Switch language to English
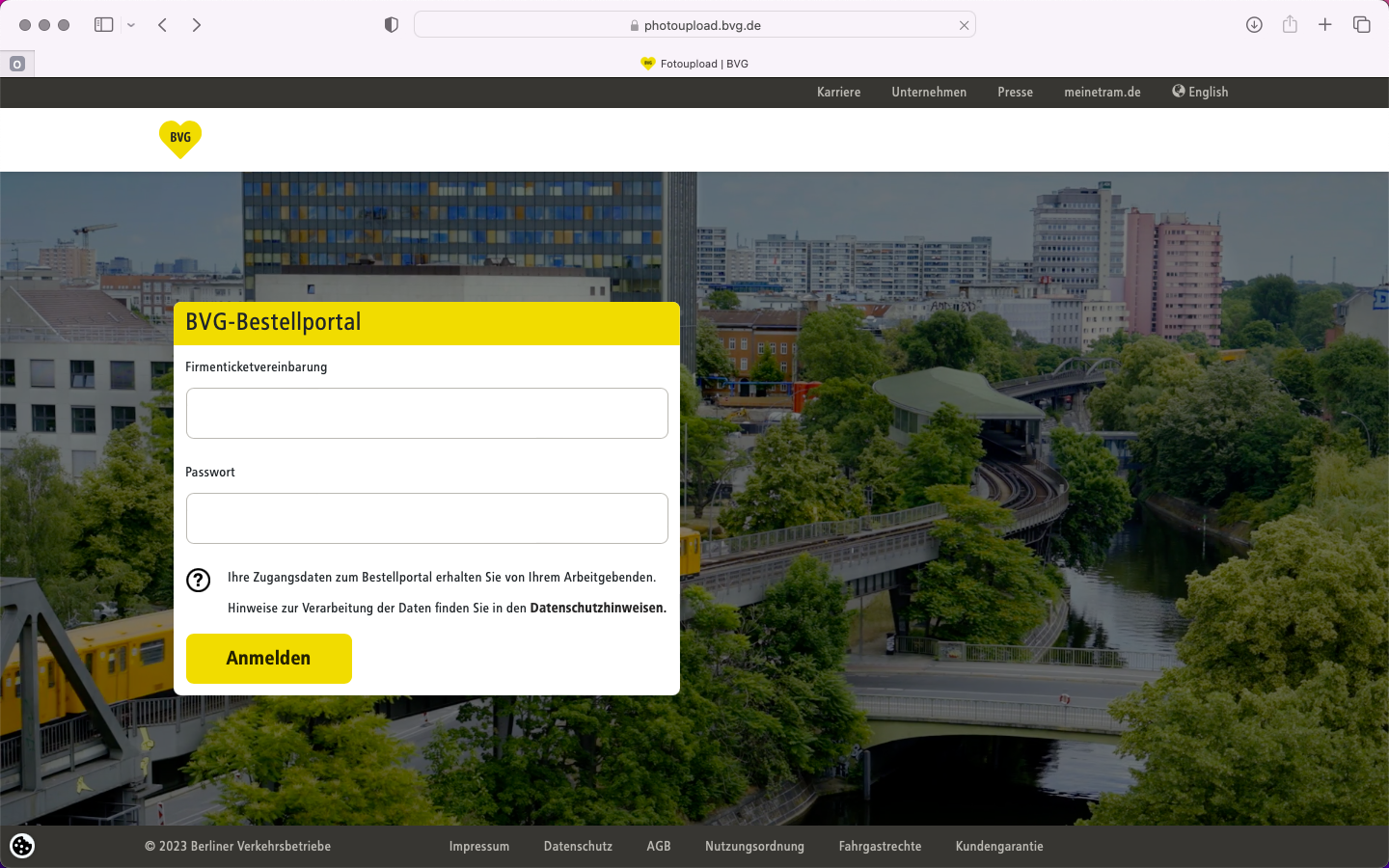This screenshot has width=1389, height=868. 1200,92
